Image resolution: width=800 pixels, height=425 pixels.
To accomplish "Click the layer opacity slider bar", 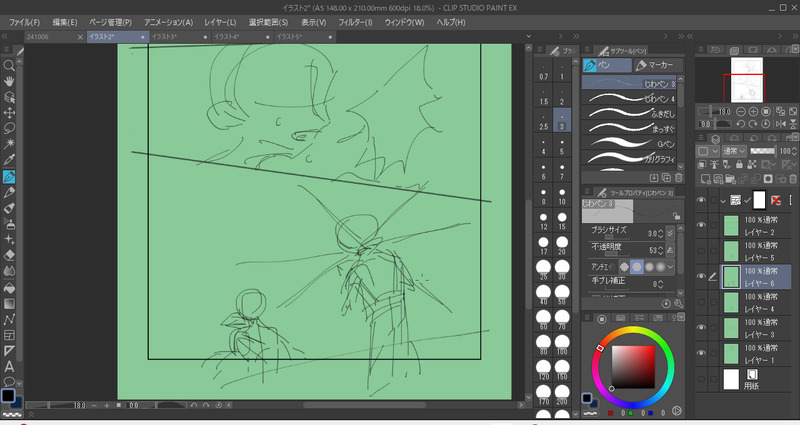I will pyautogui.click(x=762, y=151).
